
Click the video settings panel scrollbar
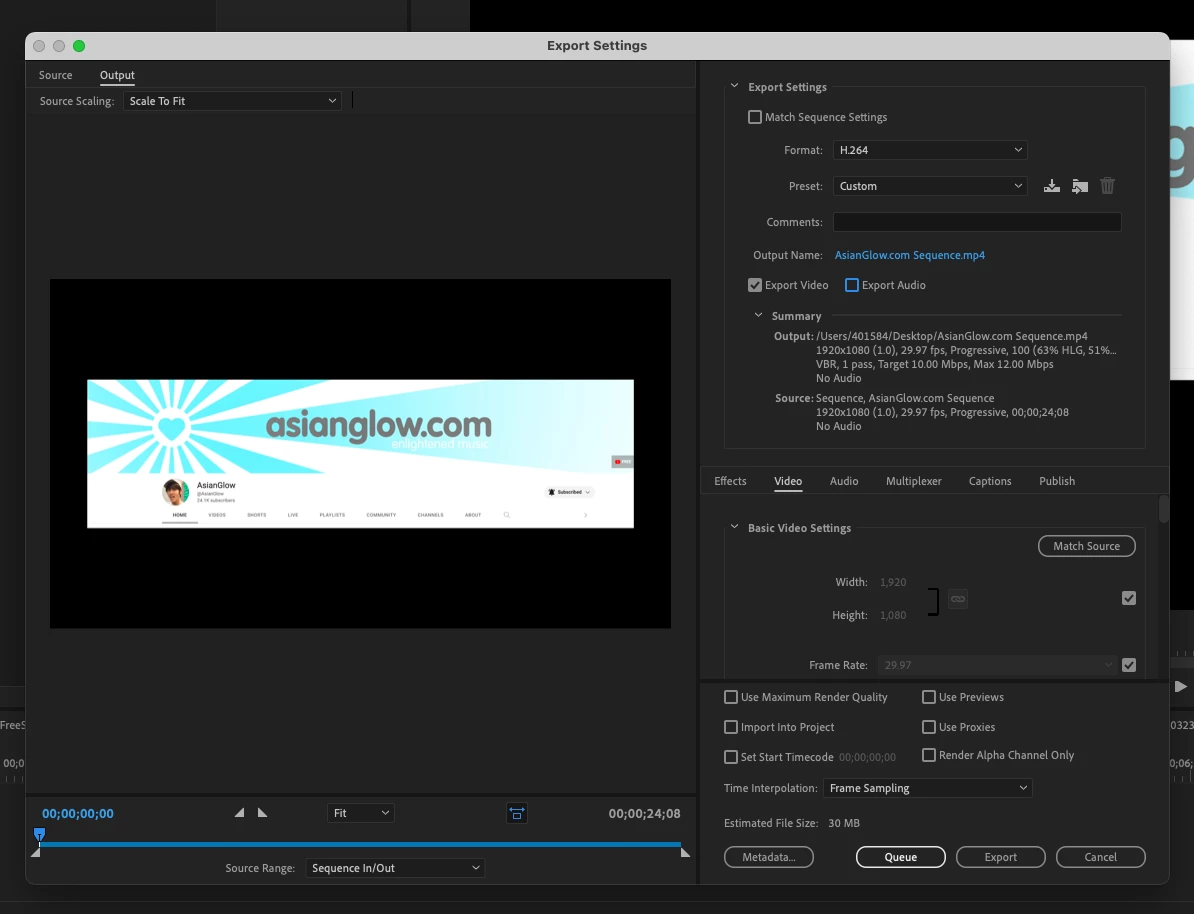(x=1164, y=509)
